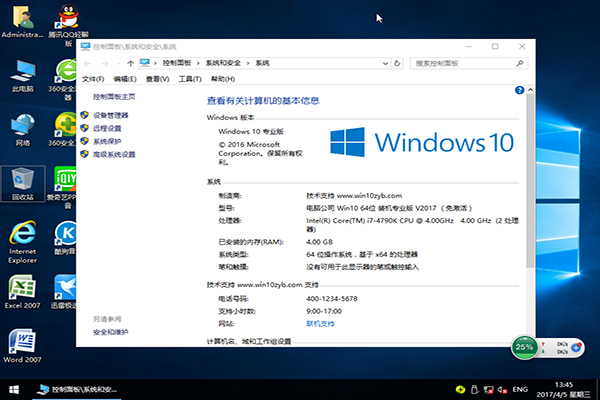The image size is (600, 400).
Task: Click the 搜索控制面板 search field
Action: point(460,62)
